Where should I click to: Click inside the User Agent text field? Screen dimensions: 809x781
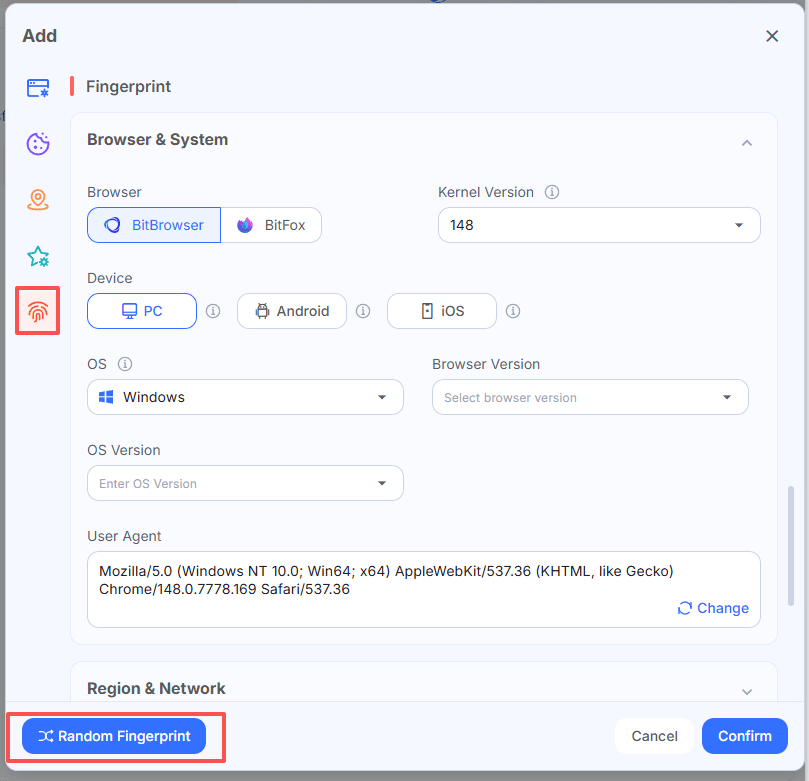(x=424, y=590)
